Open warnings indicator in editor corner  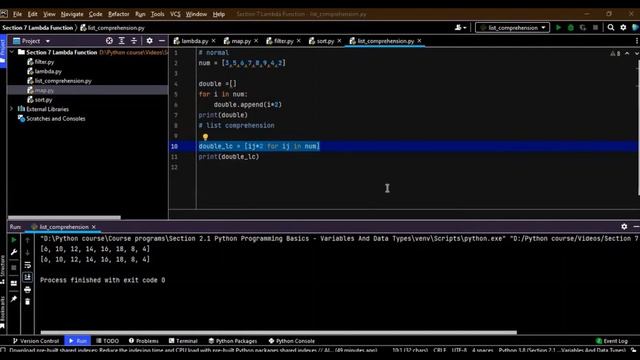click(615, 53)
